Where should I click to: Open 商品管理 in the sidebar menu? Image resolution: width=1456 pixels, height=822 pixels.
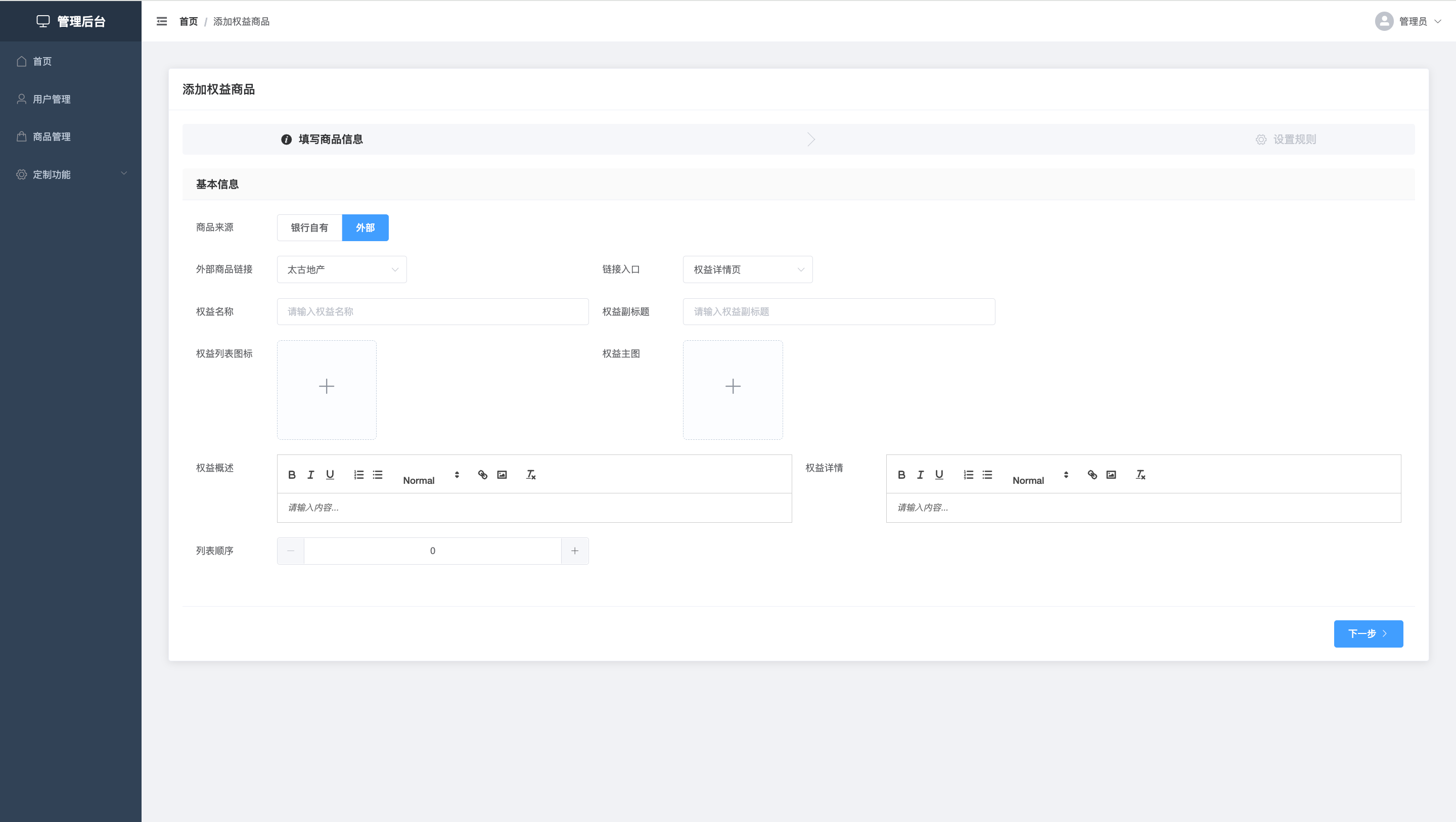pos(71,136)
